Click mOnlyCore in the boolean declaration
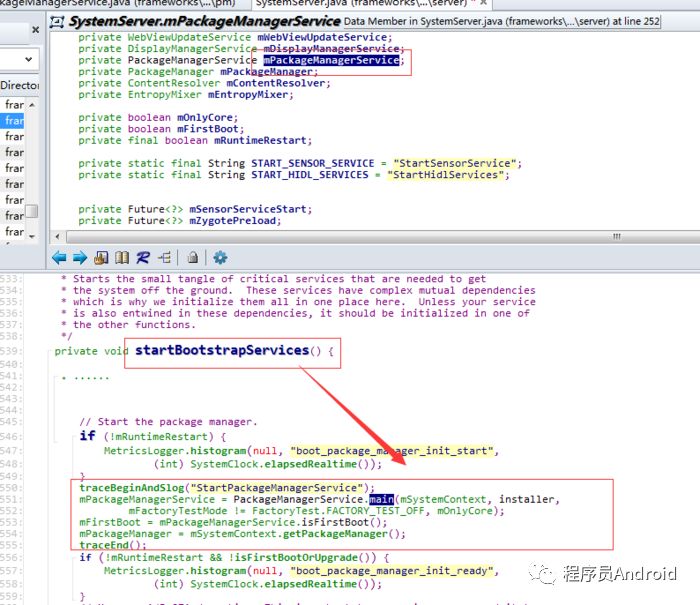This screenshot has width=700, height=605. click(x=205, y=117)
